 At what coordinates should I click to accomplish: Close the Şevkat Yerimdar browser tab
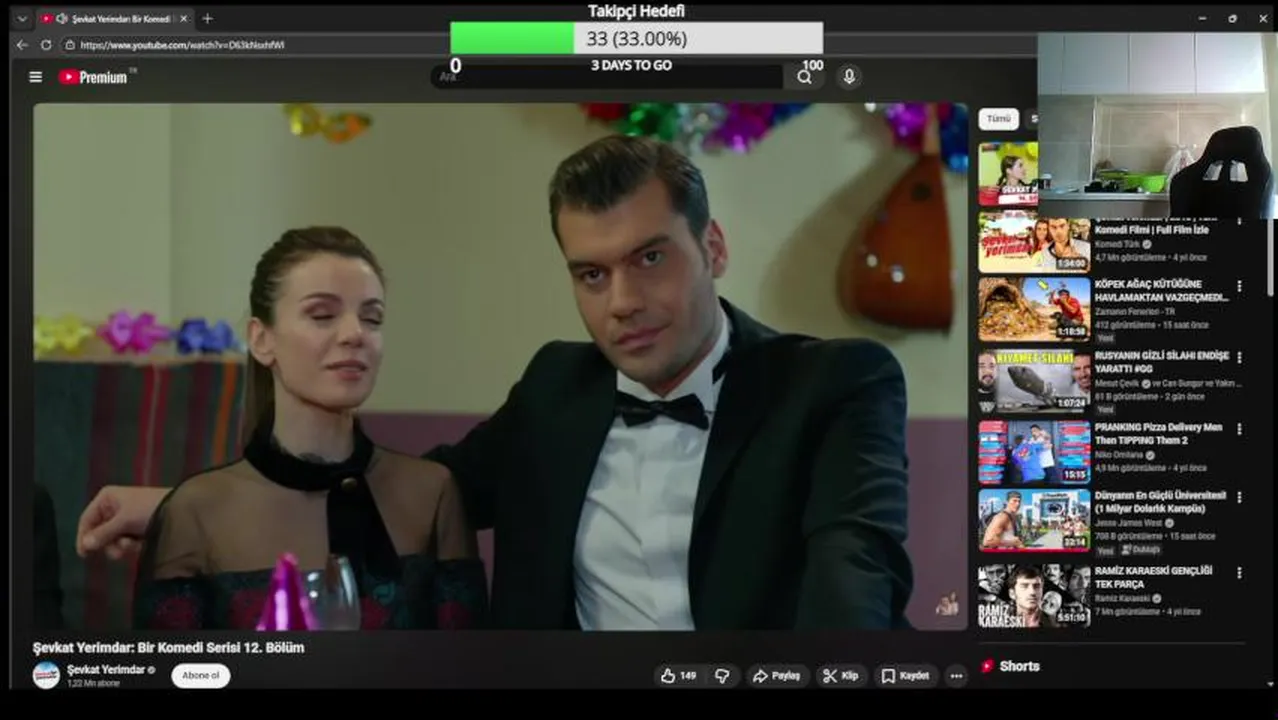[183, 19]
